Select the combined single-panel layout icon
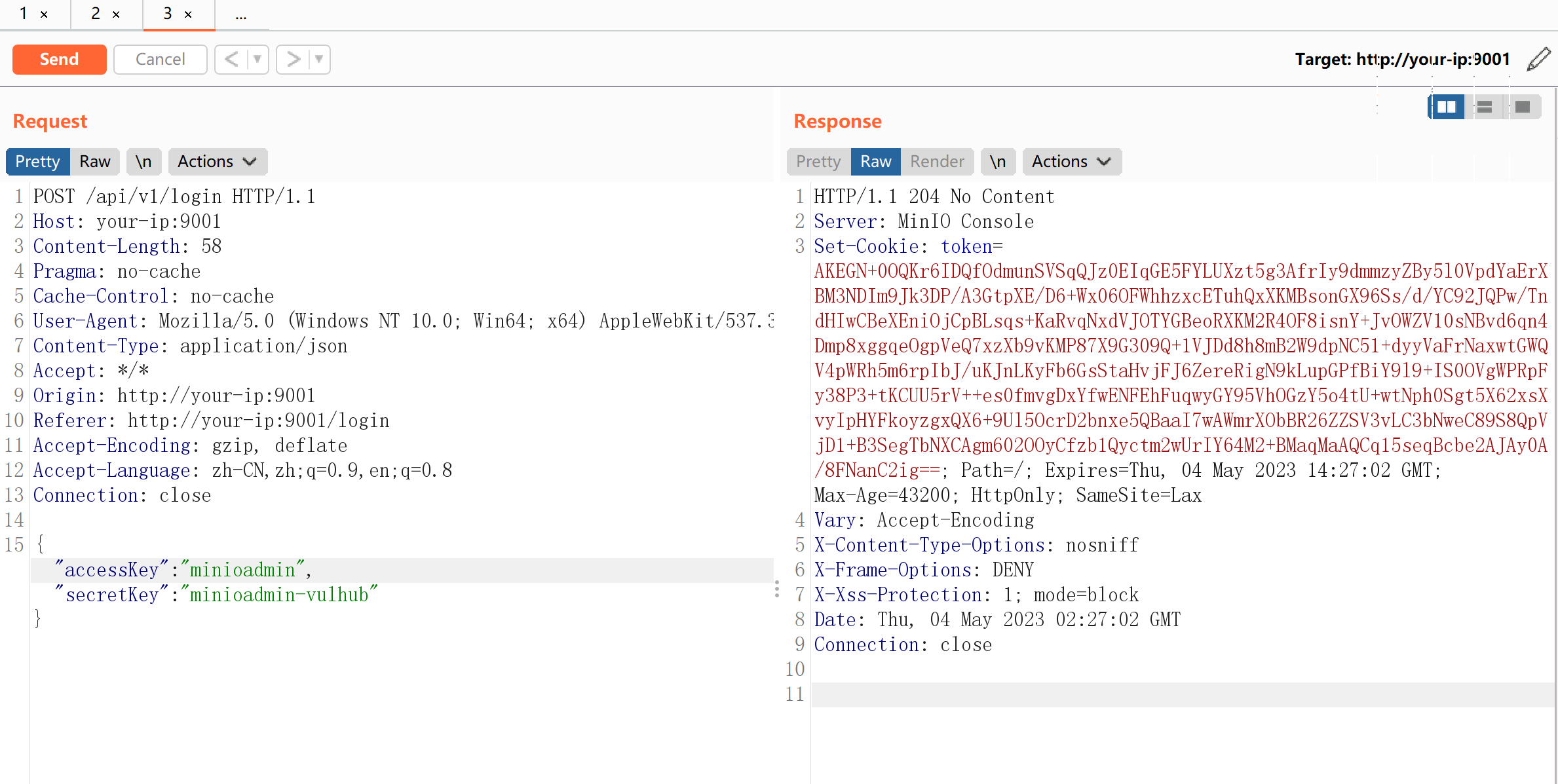 [1523, 107]
